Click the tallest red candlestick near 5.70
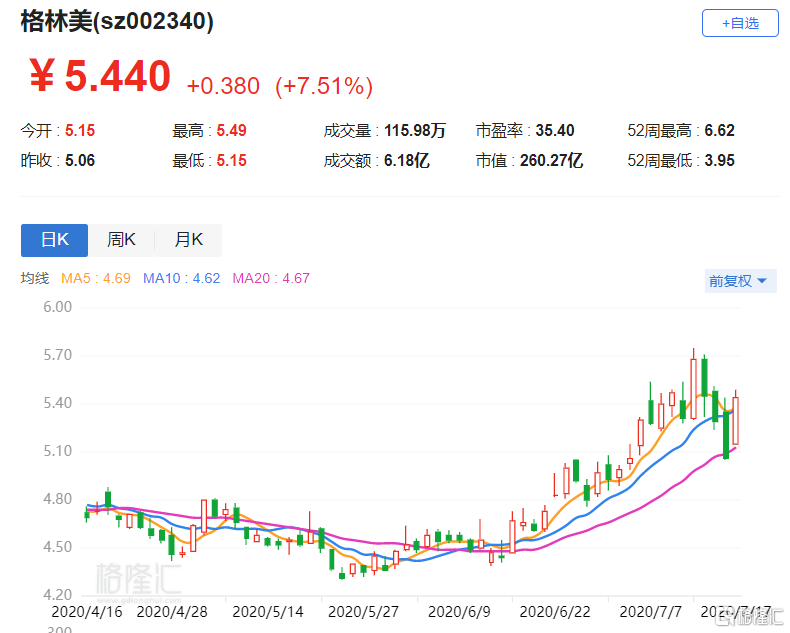790x633 pixels. 693,389
